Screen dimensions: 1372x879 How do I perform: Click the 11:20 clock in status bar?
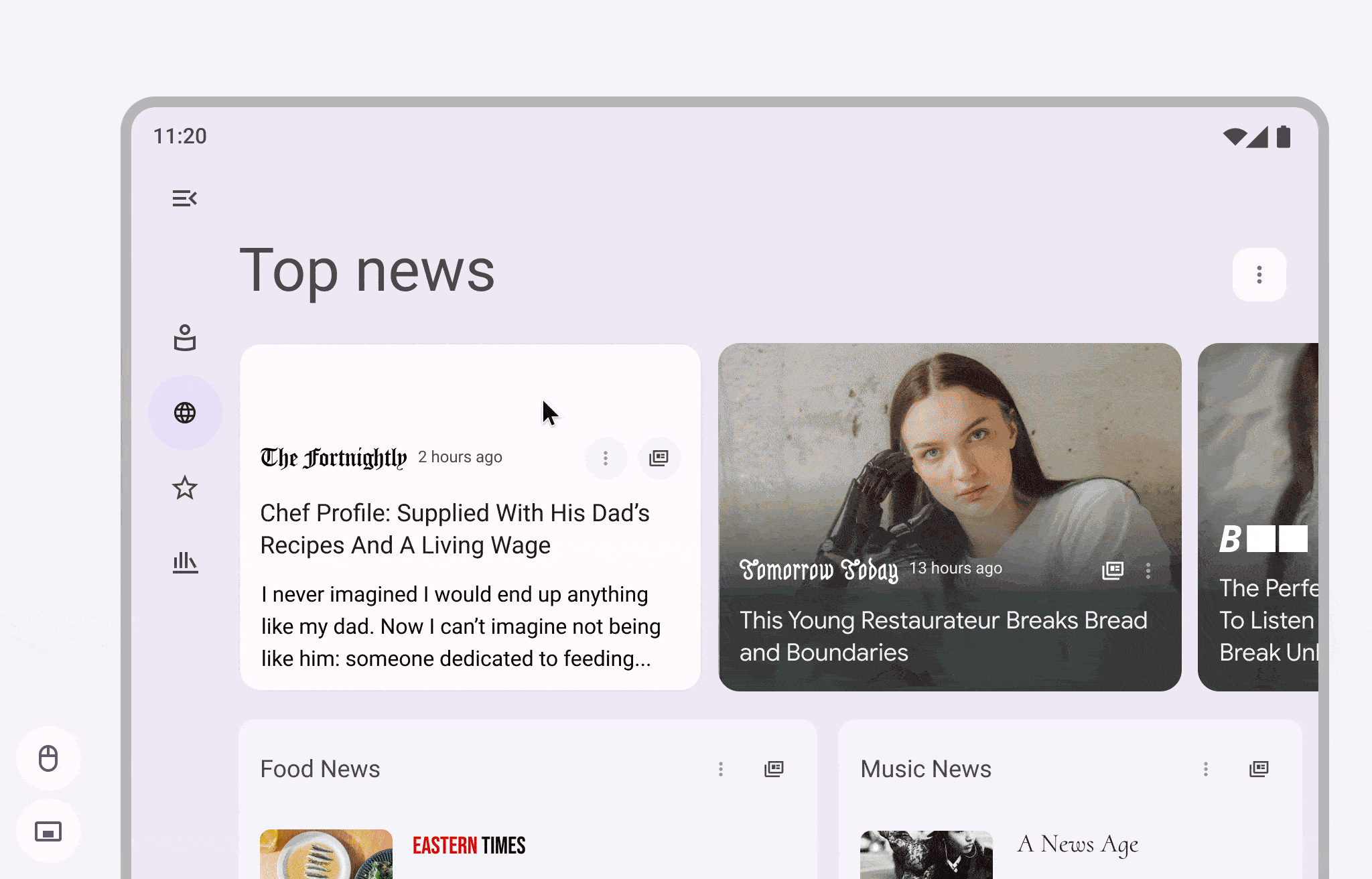pos(180,136)
